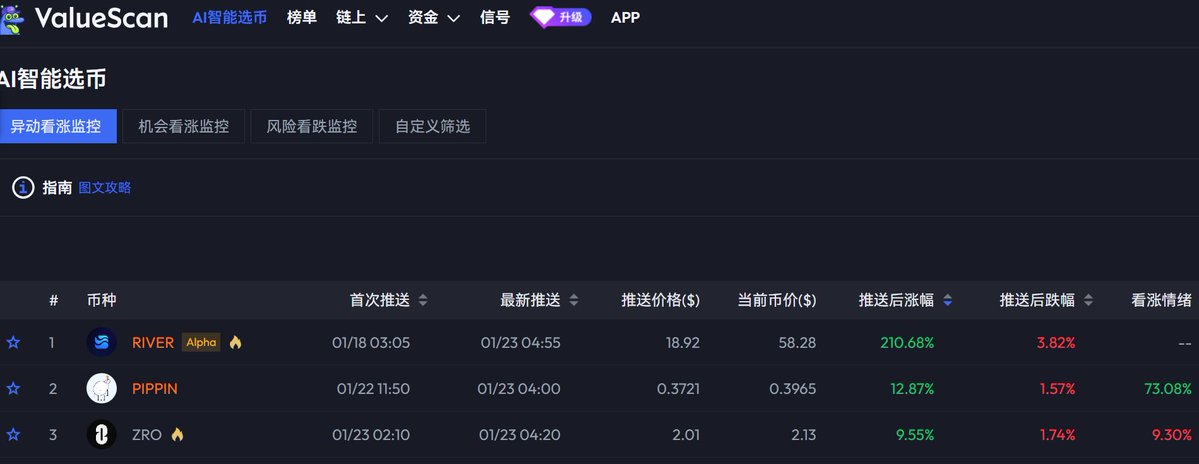The width and height of the screenshot is (1199, 464).
Task: Toggle the star for PIPPIN row
Action: tap(13, 388)
